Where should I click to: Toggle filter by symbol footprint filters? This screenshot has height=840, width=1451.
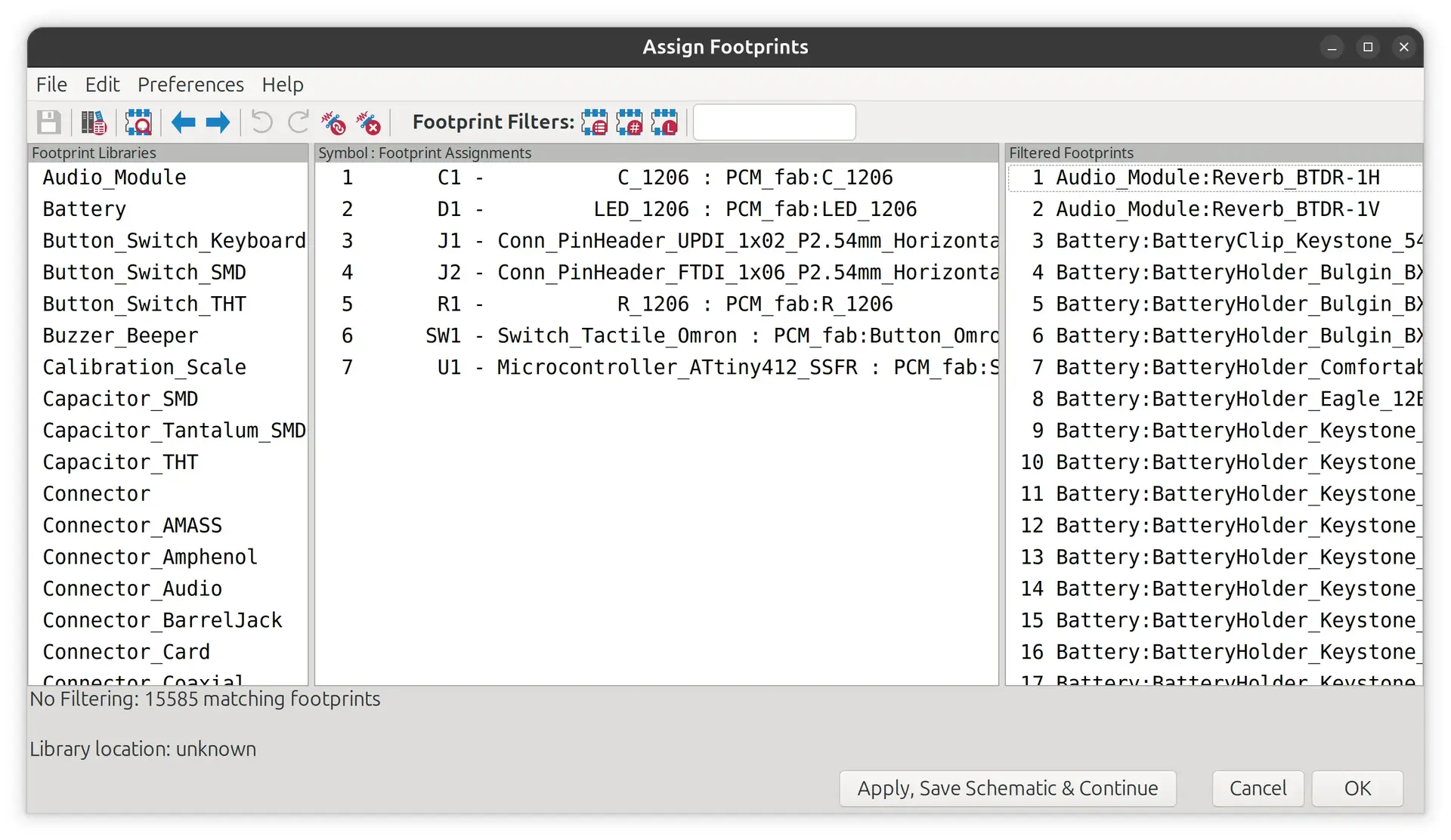coord(595,122)
